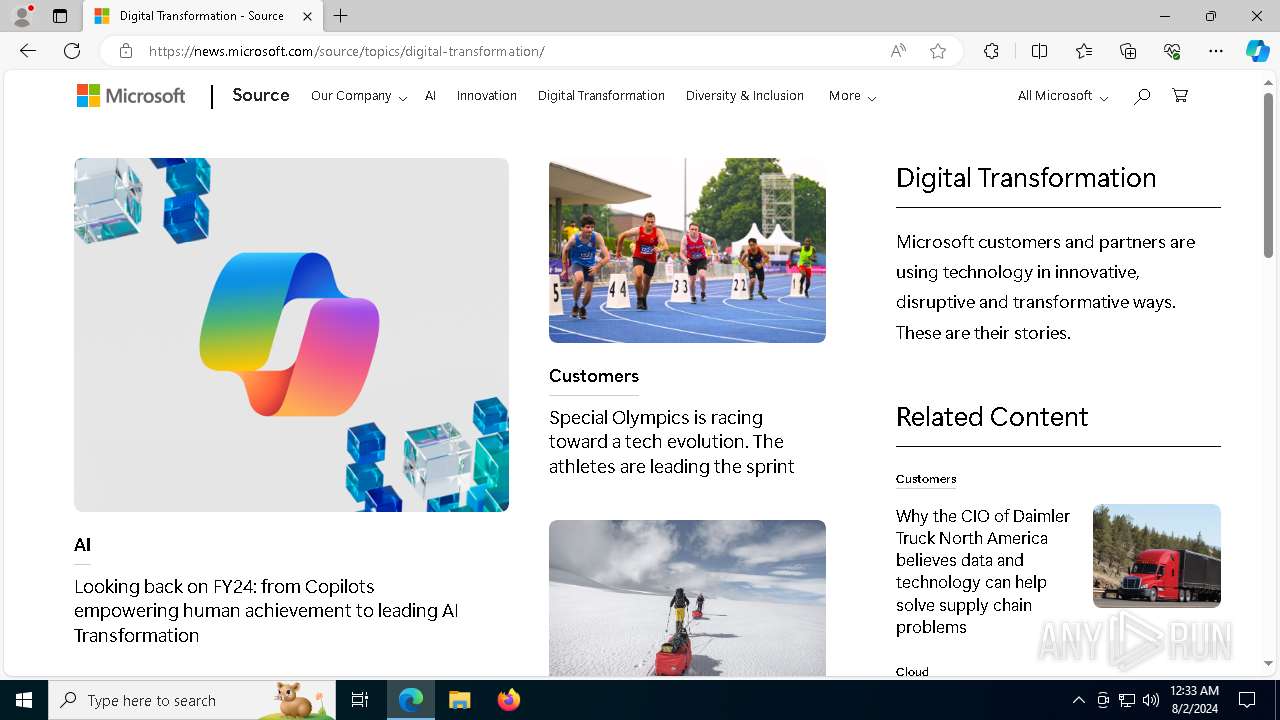Go back to previous page

(x=28, y=51)
